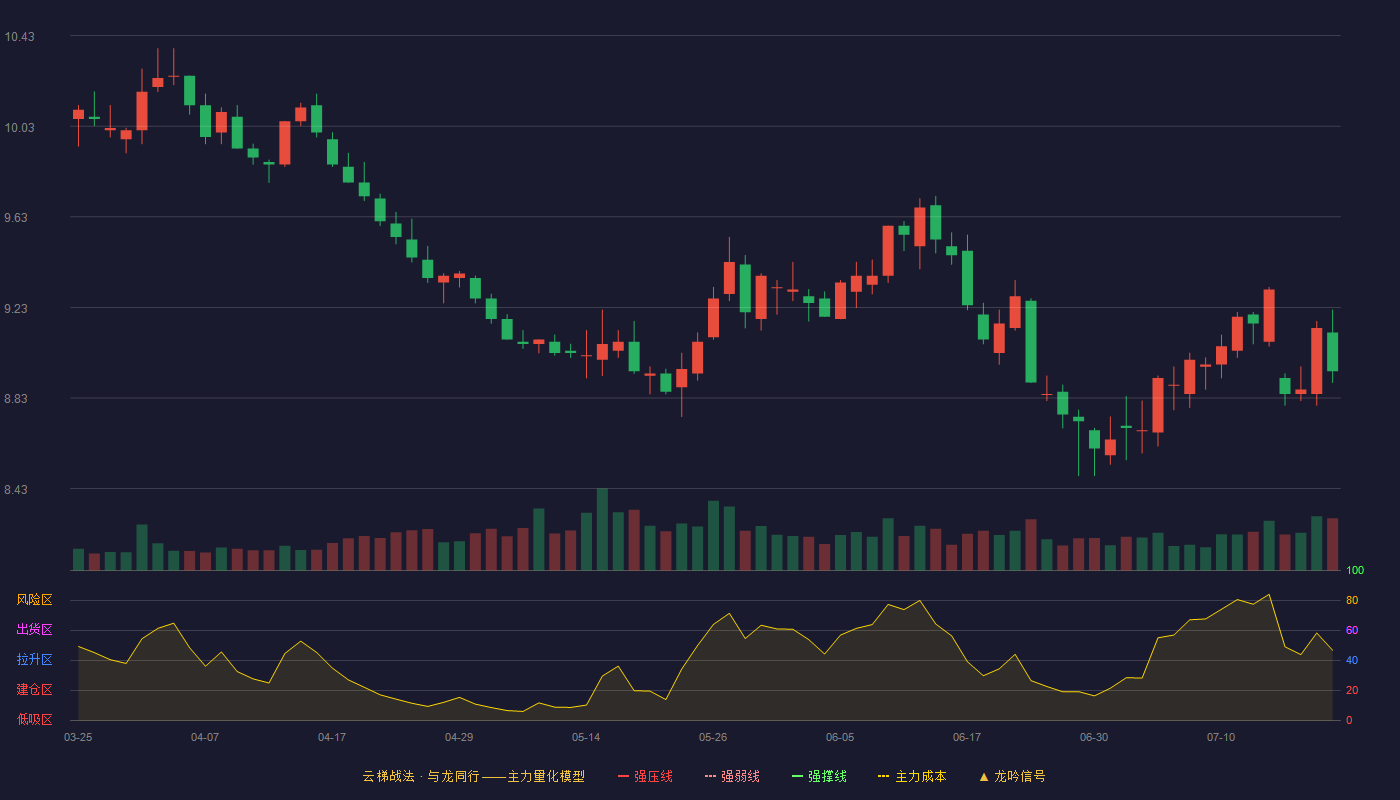1400x800 pixels.
Task: Toggle the 龙吟信号 triangle legend item
Action: coord(1012,776)
